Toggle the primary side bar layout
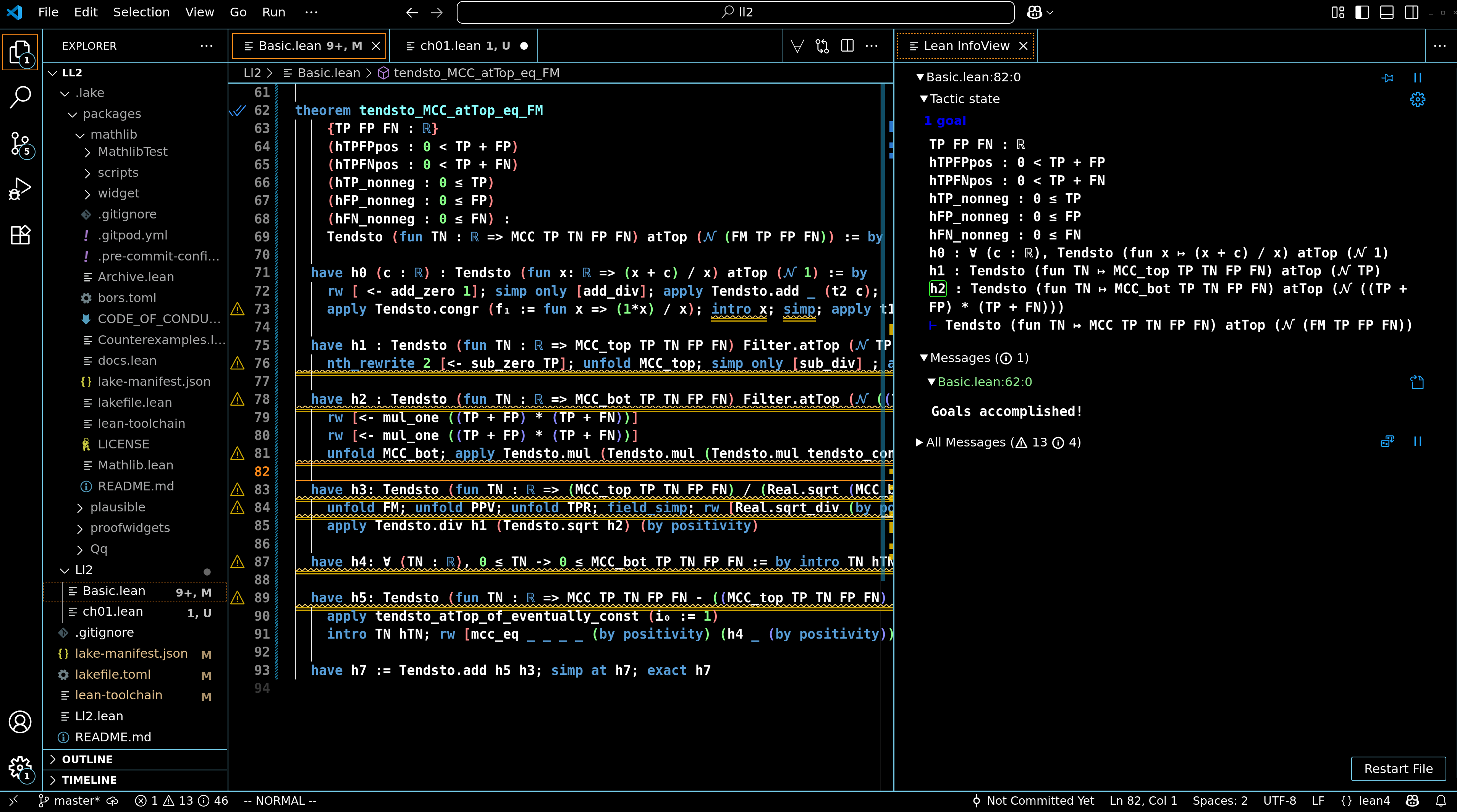This screenshot has height=812, width=1457. pyautogui.click(x=1362, y=13)
